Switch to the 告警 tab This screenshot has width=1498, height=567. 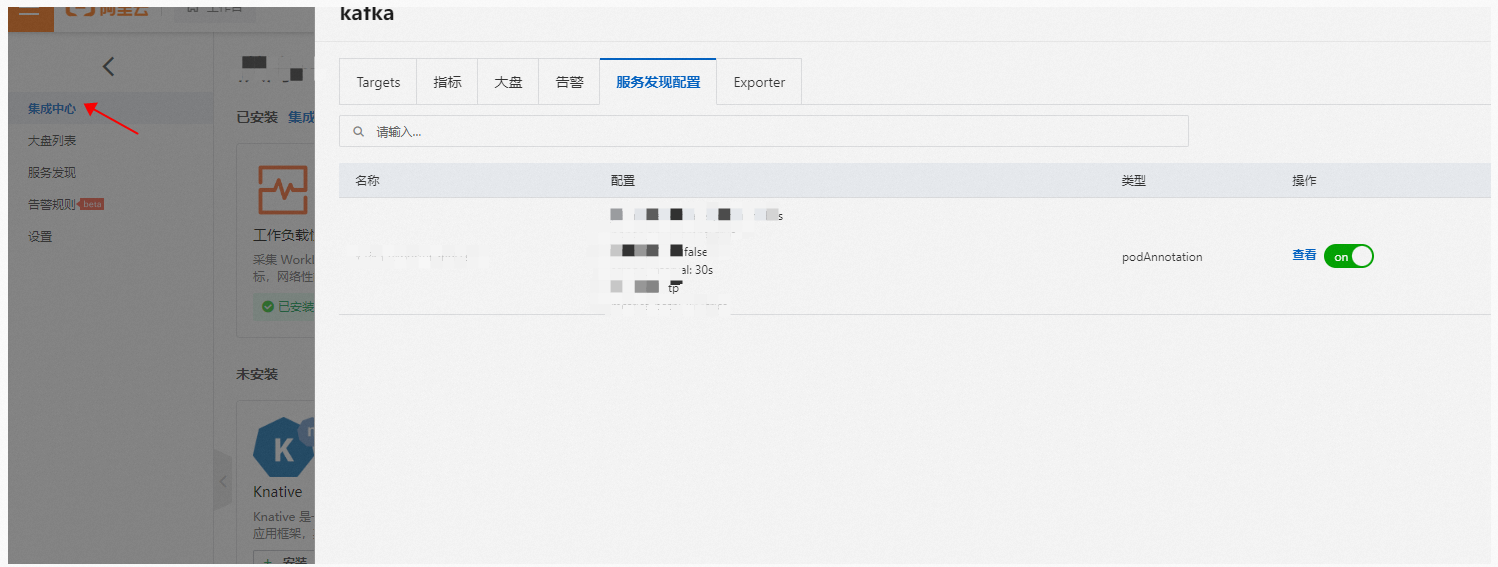[x=569, y=82]
